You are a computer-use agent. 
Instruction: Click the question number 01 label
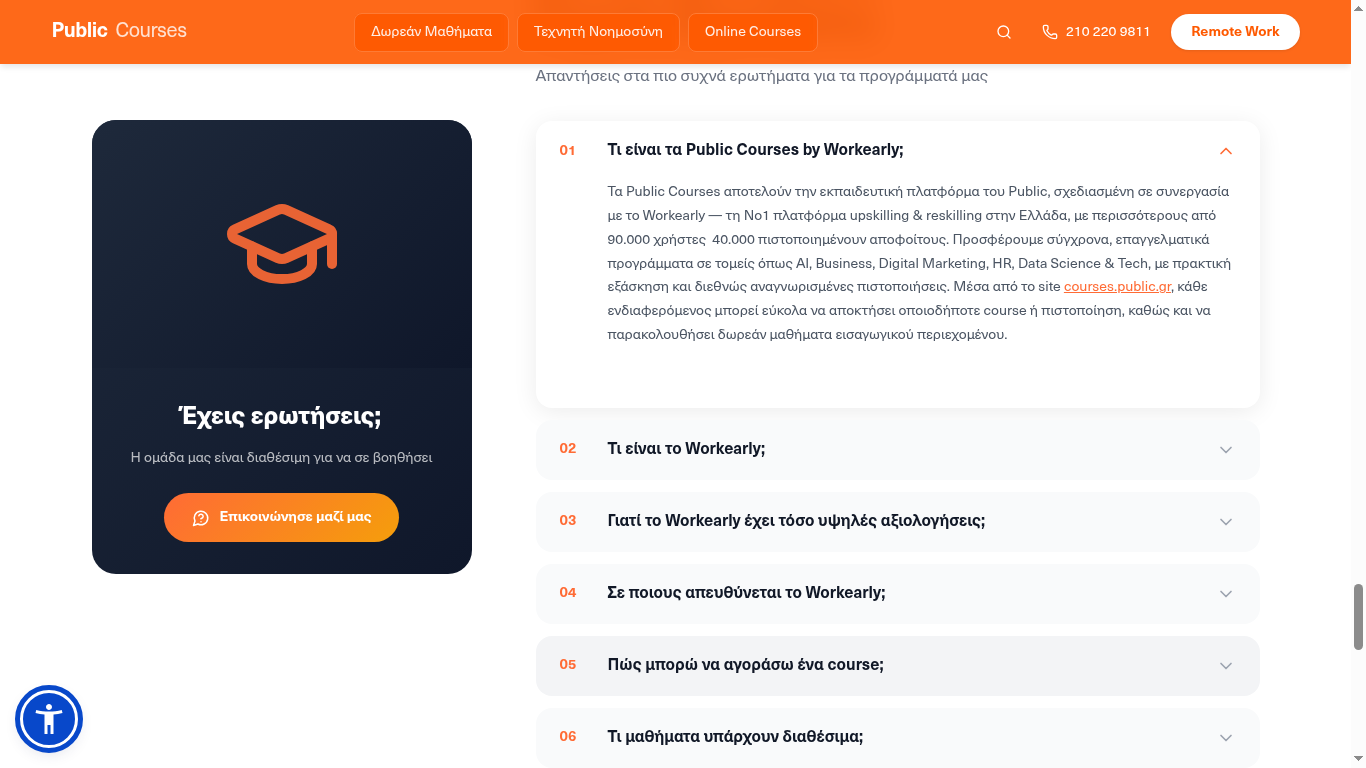tap(567, 151)
